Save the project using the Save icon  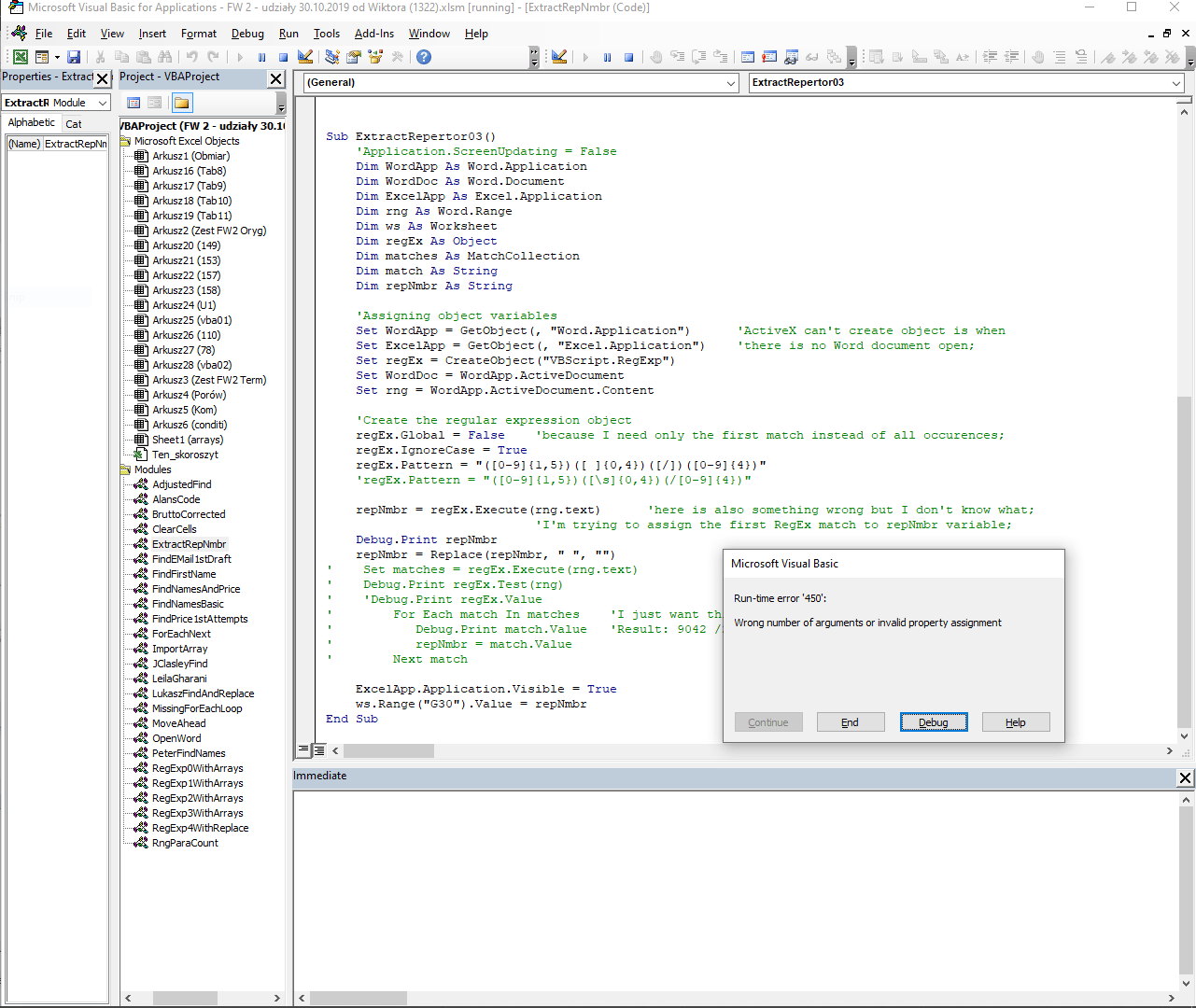pos(73,57)
